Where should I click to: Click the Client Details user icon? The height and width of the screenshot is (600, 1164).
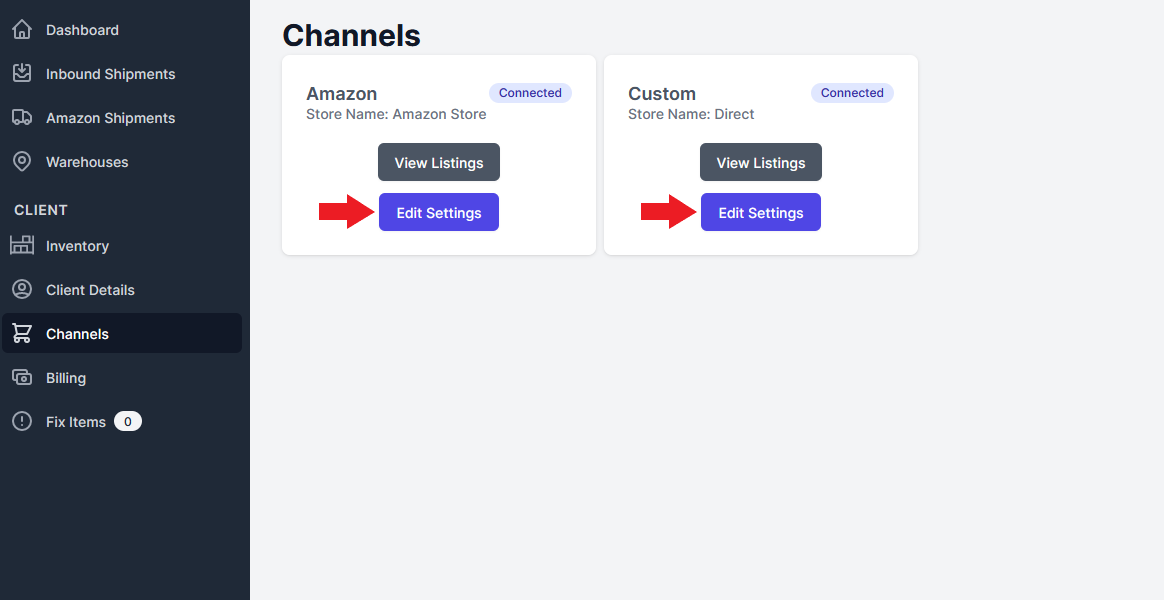22,290
